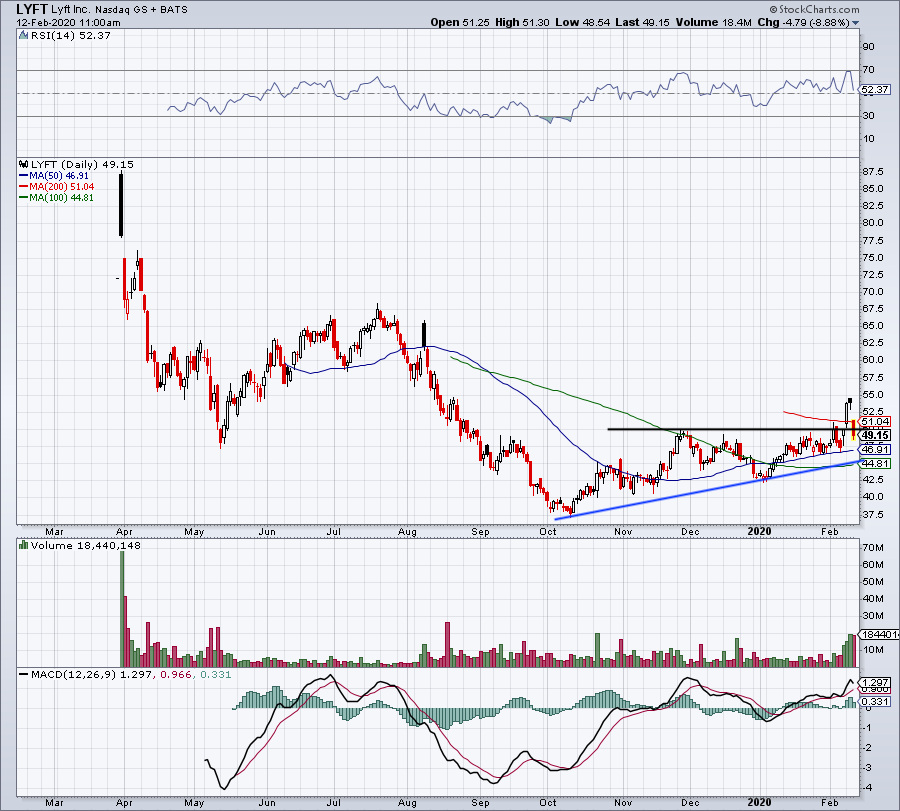Click the green MA(100) legend swatch
This screenshot has width=900, height=811.
click(23, 197)
